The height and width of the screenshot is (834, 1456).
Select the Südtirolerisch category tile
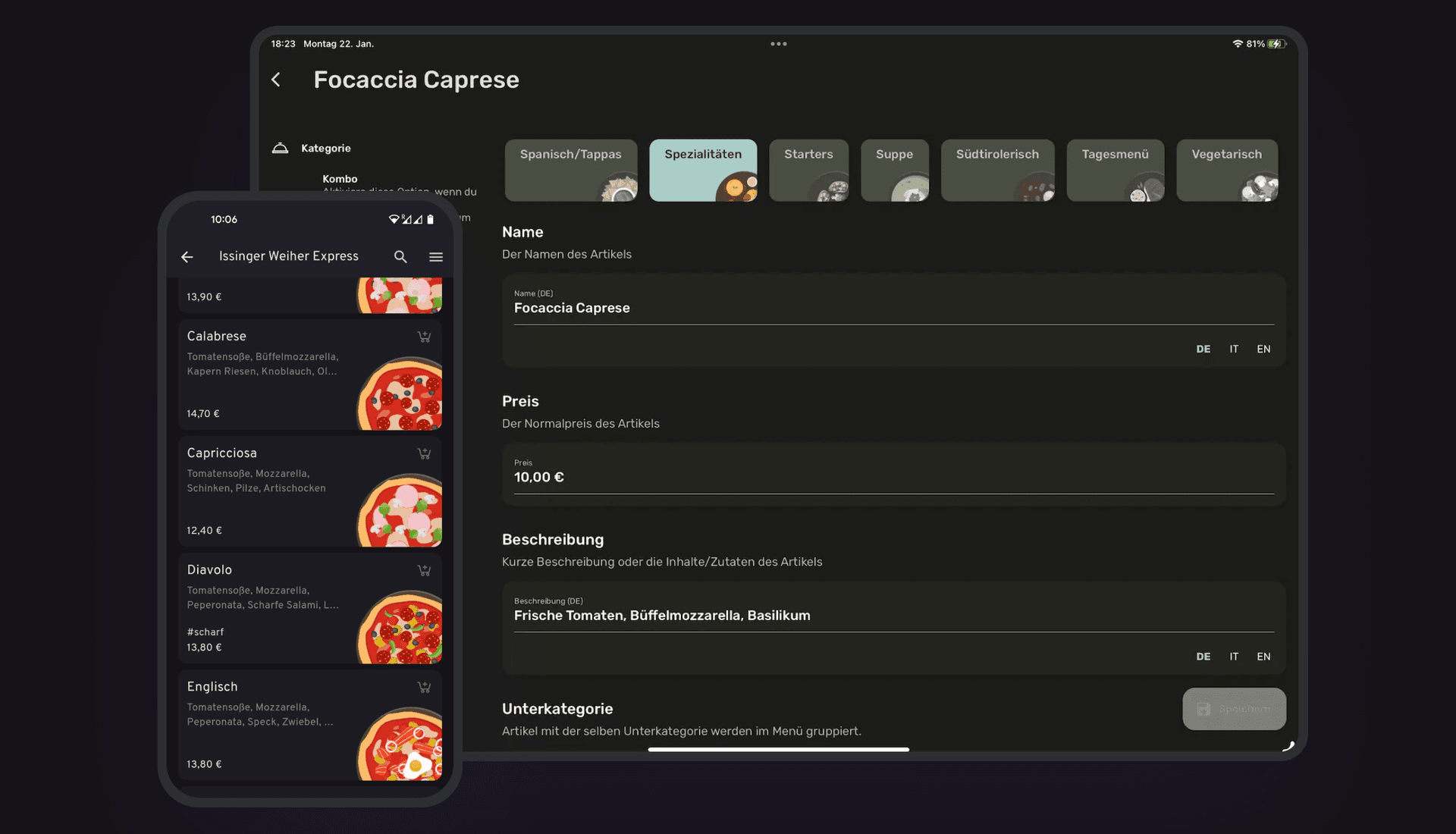pyautogui.click(x=997, y=170)
